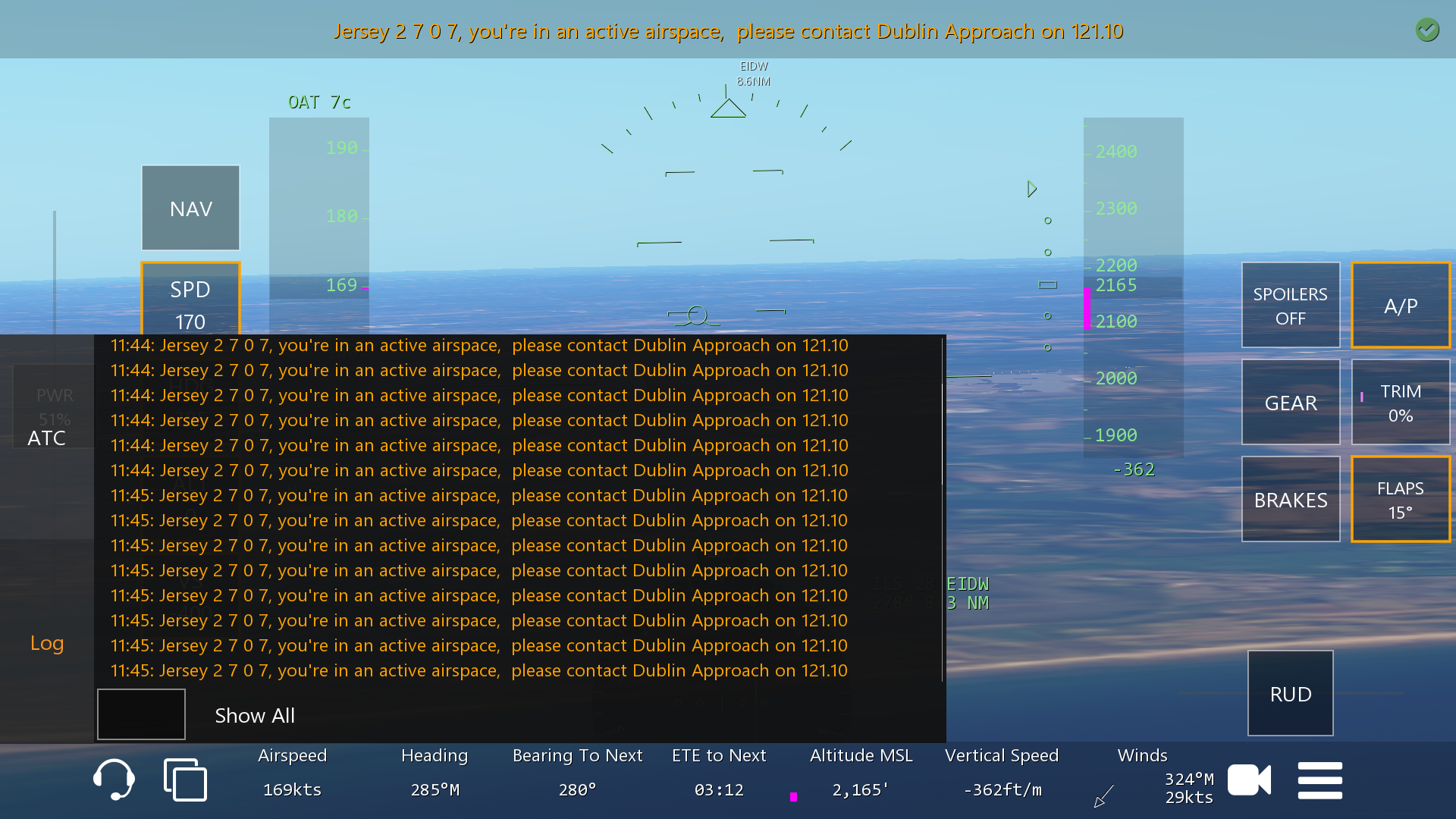Viewport: 1456px width, 819px height.
Task: Toggle the NAV autopilot mode
Action: (x=190, y=209)
